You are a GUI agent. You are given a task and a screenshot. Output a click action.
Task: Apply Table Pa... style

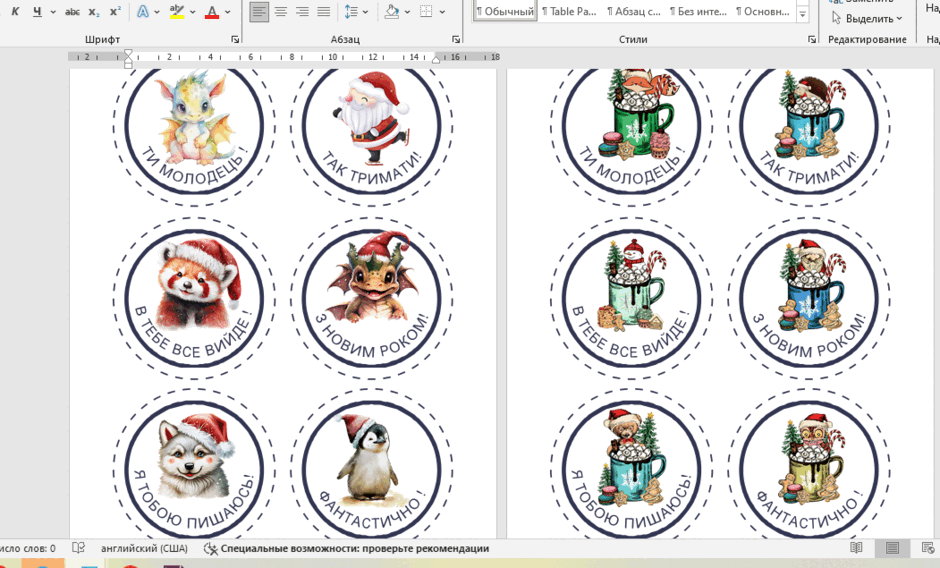point(570,11)
